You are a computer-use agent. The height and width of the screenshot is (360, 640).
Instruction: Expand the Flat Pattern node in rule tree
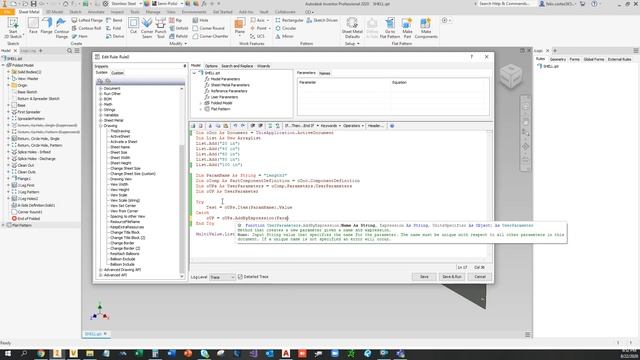[201, 109]
